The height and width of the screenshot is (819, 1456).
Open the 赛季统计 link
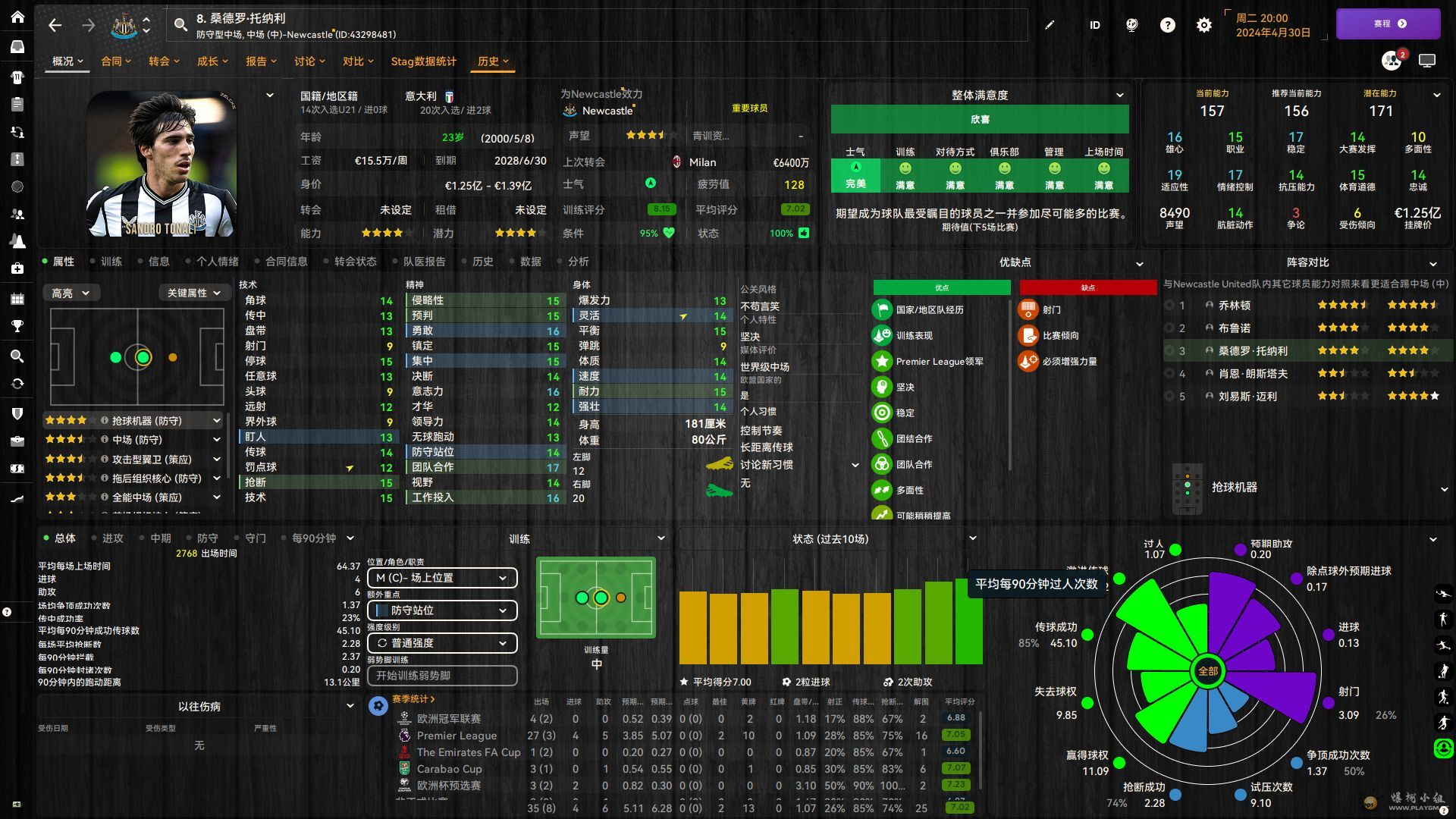click(413, 698)
